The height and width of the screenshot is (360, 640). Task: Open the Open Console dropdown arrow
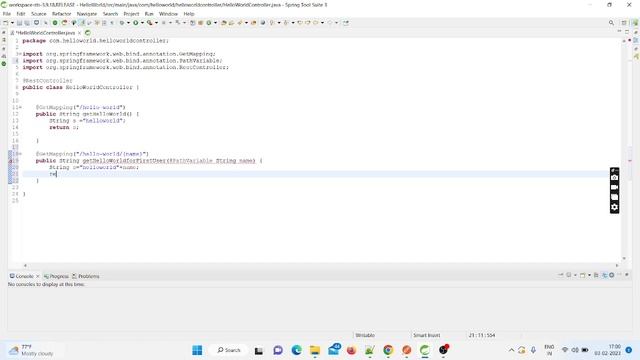[589, 275]
